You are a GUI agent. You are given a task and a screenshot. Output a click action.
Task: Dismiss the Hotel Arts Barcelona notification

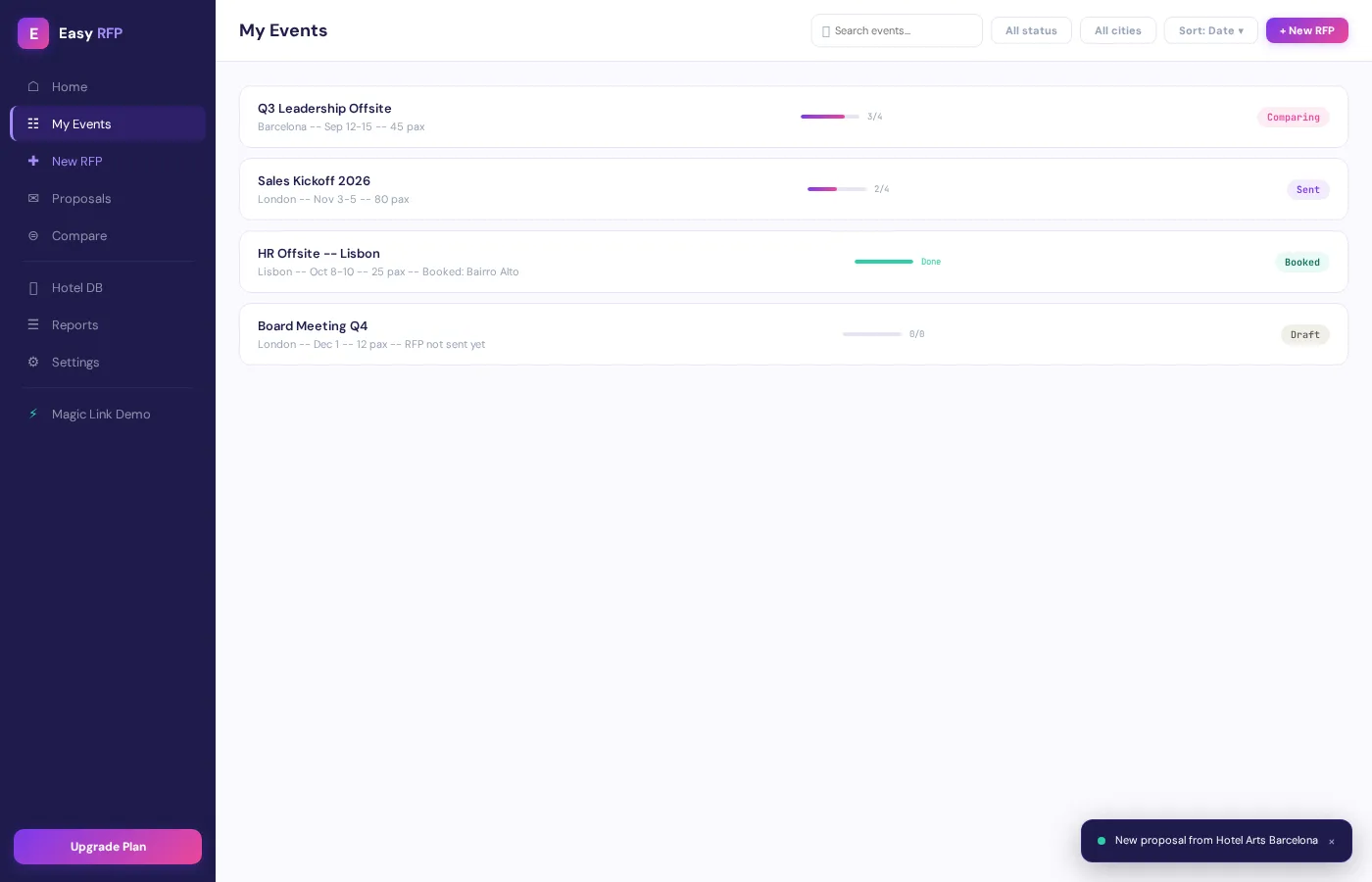(x=1332, y=841)
